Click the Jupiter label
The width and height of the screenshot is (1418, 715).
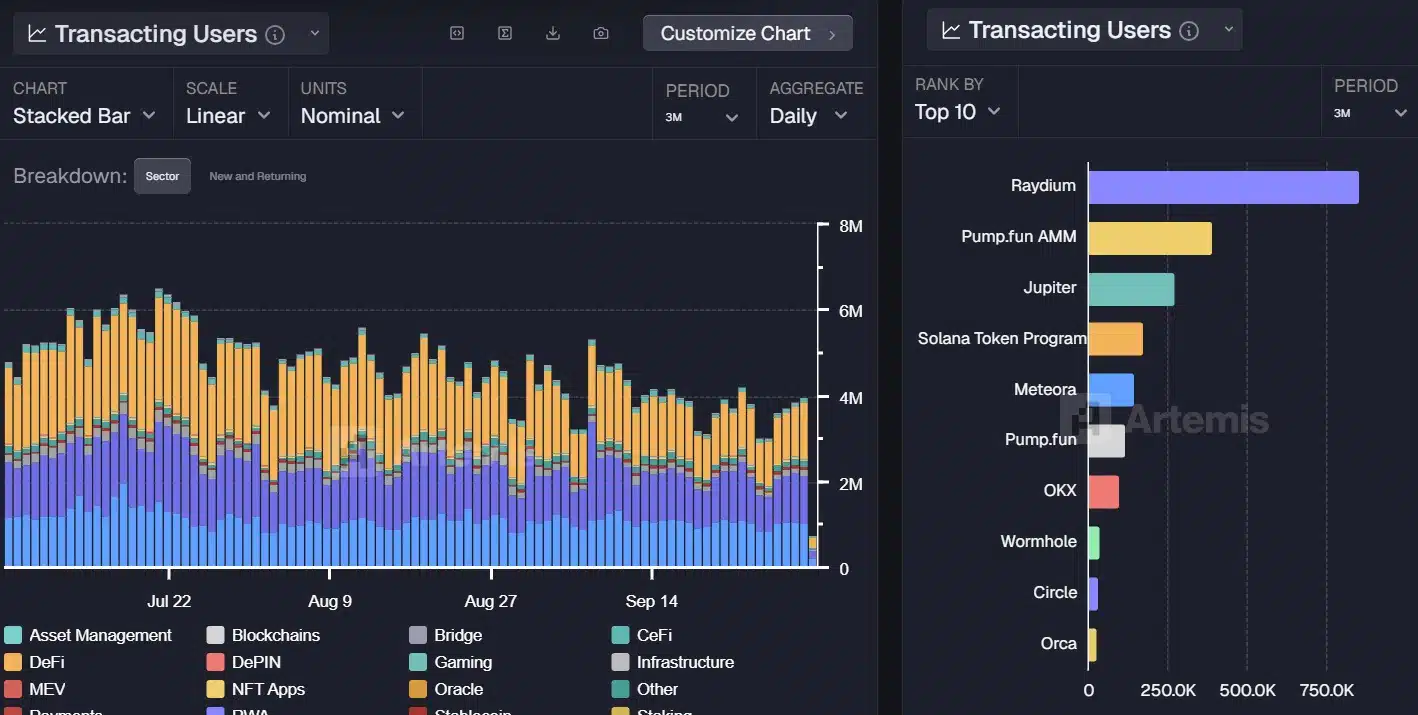[1050, 288]
